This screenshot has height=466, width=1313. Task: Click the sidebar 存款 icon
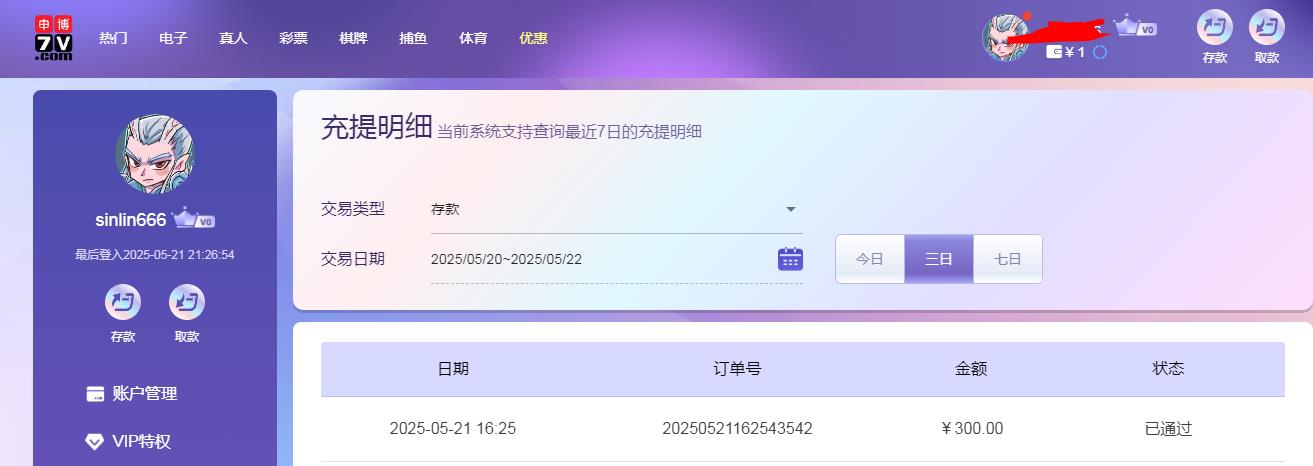click(123, 302)
